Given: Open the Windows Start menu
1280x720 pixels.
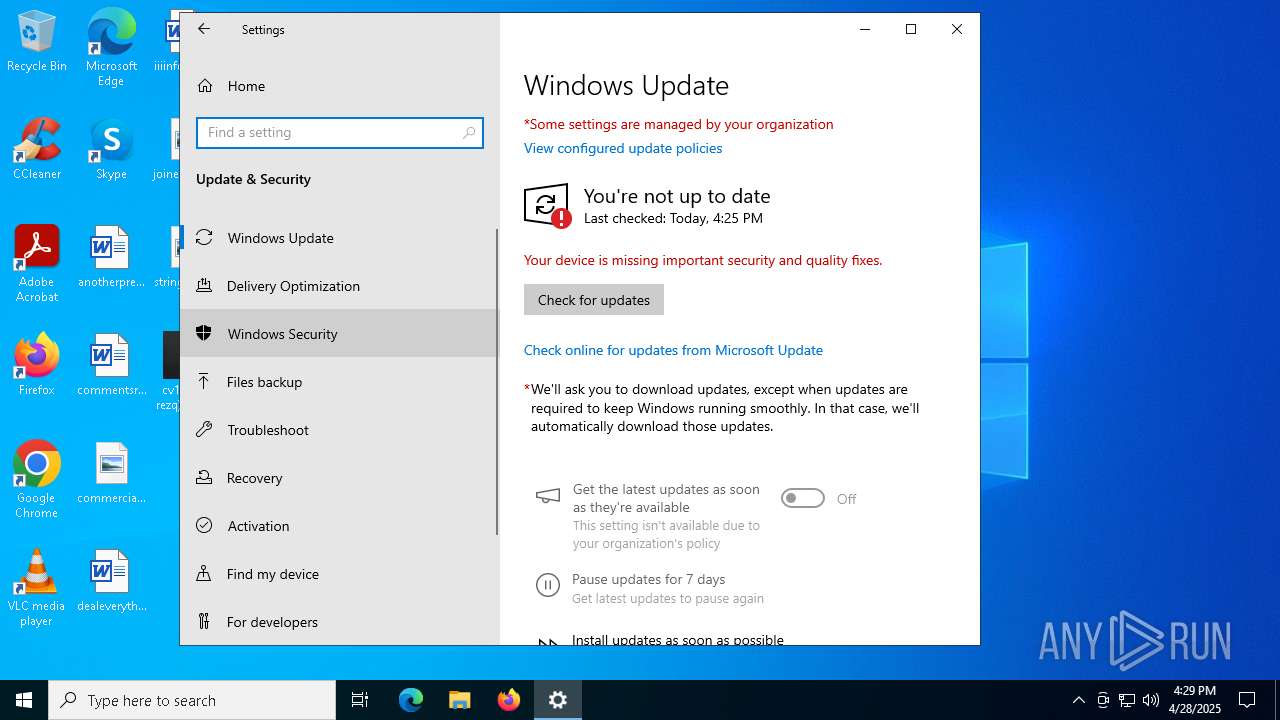Looking at the screenshot, I should [24, 700].
